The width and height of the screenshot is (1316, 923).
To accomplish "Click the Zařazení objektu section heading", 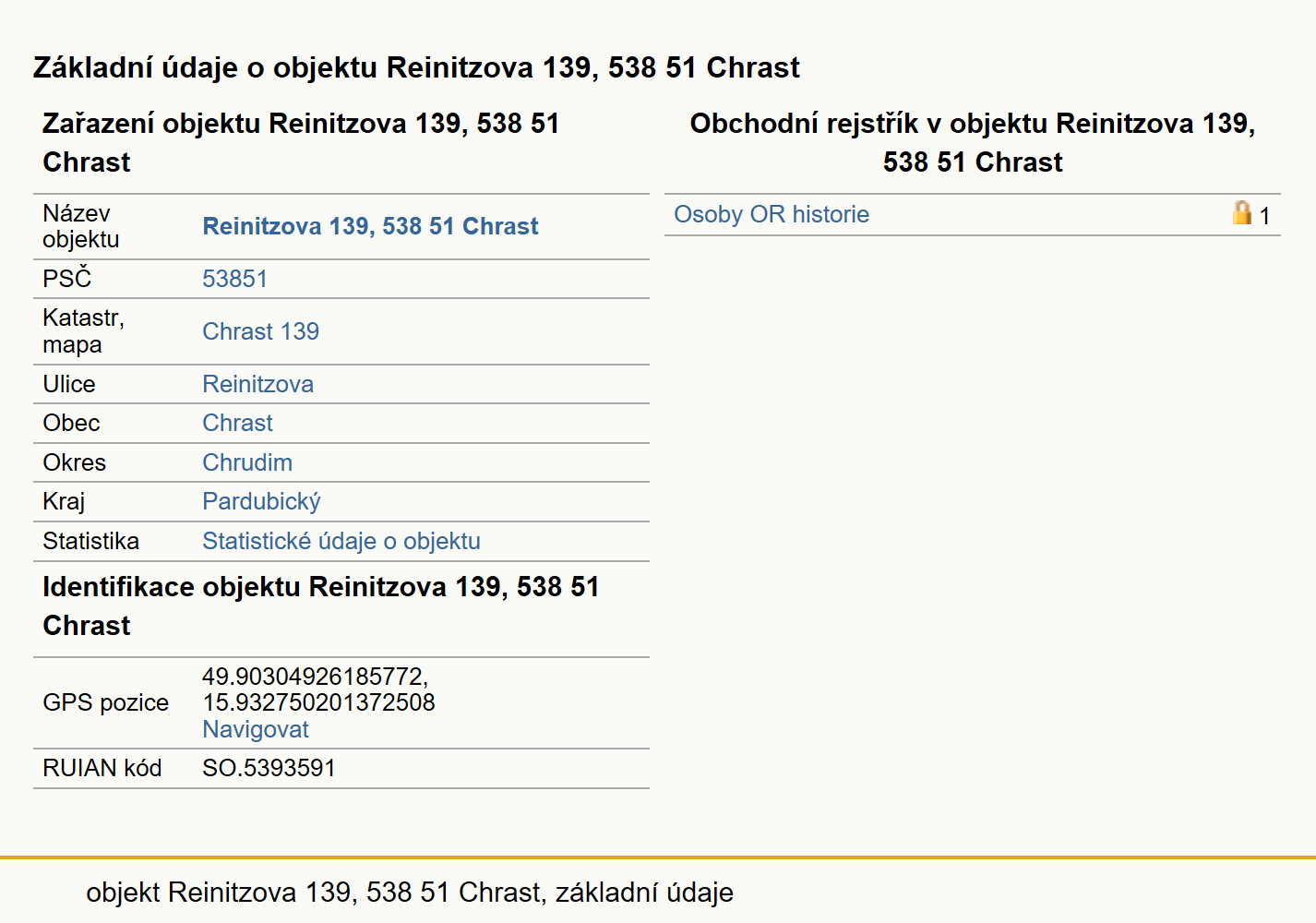I will (x=301, y=142).
